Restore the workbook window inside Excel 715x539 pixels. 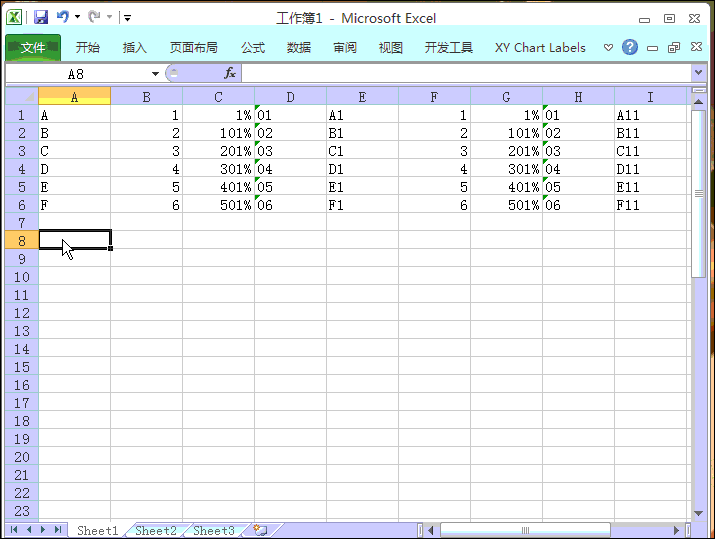[x=674, y=47]
